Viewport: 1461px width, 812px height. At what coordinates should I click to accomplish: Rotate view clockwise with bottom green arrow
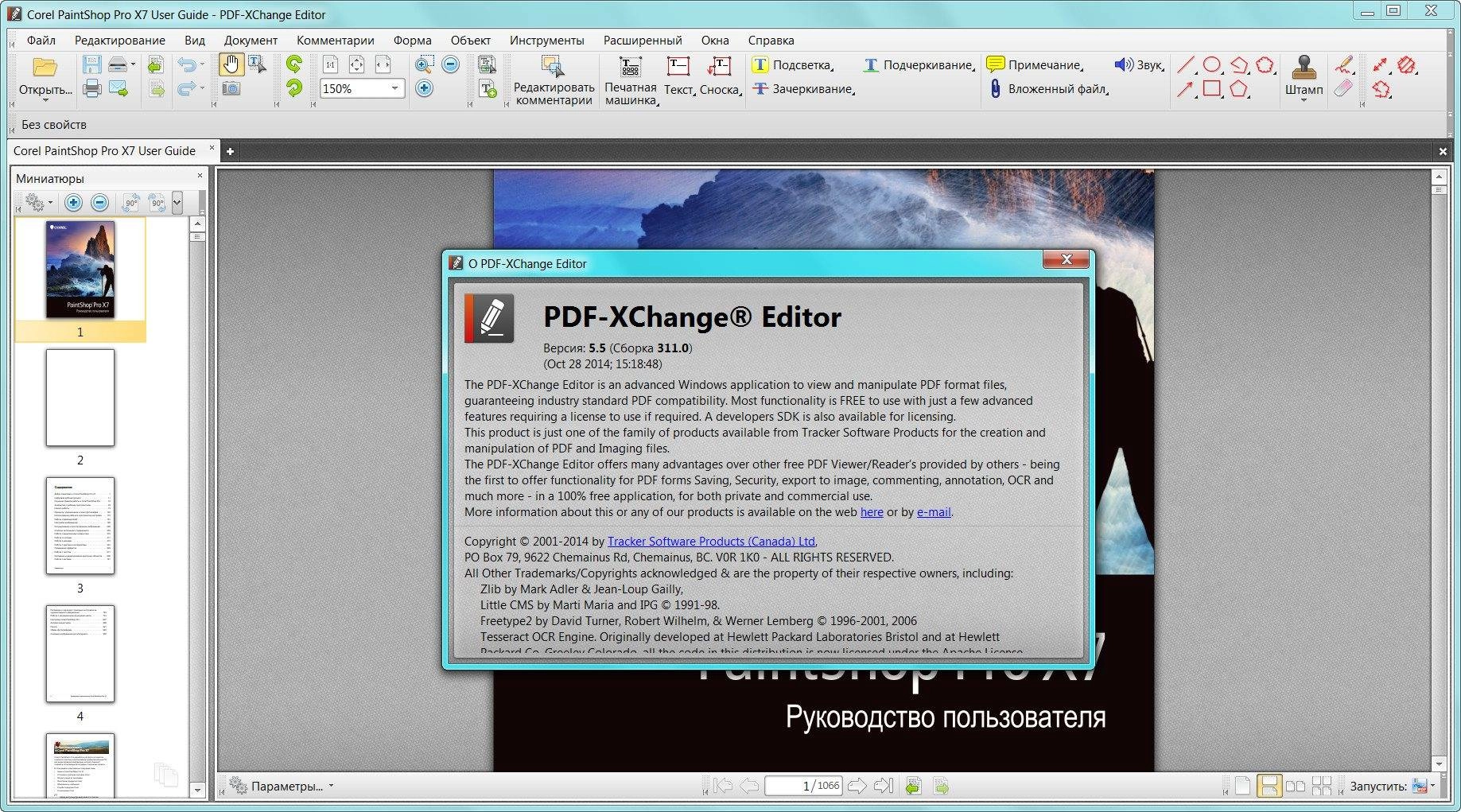coord(294,89)
